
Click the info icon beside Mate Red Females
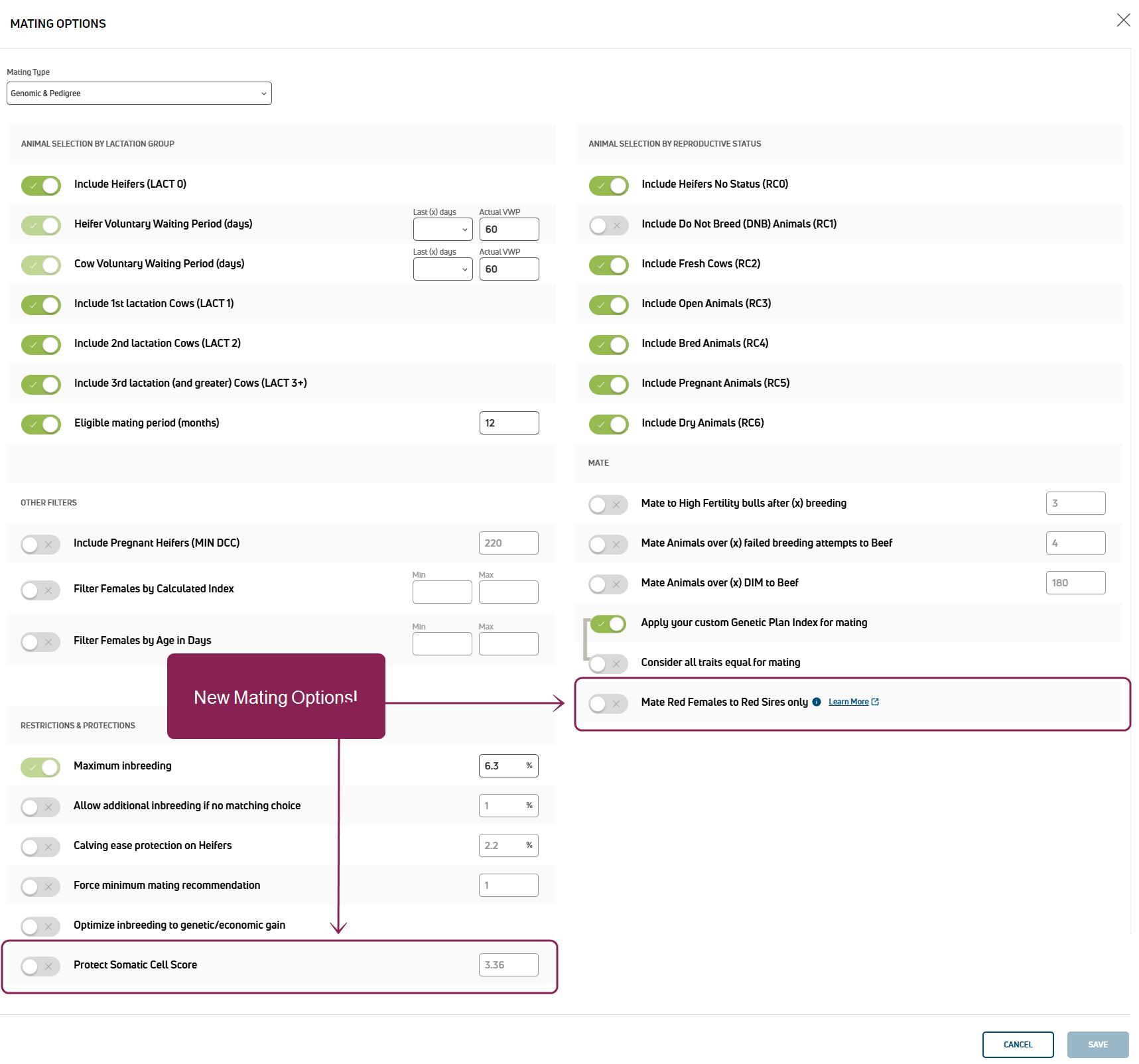(817, 702)
